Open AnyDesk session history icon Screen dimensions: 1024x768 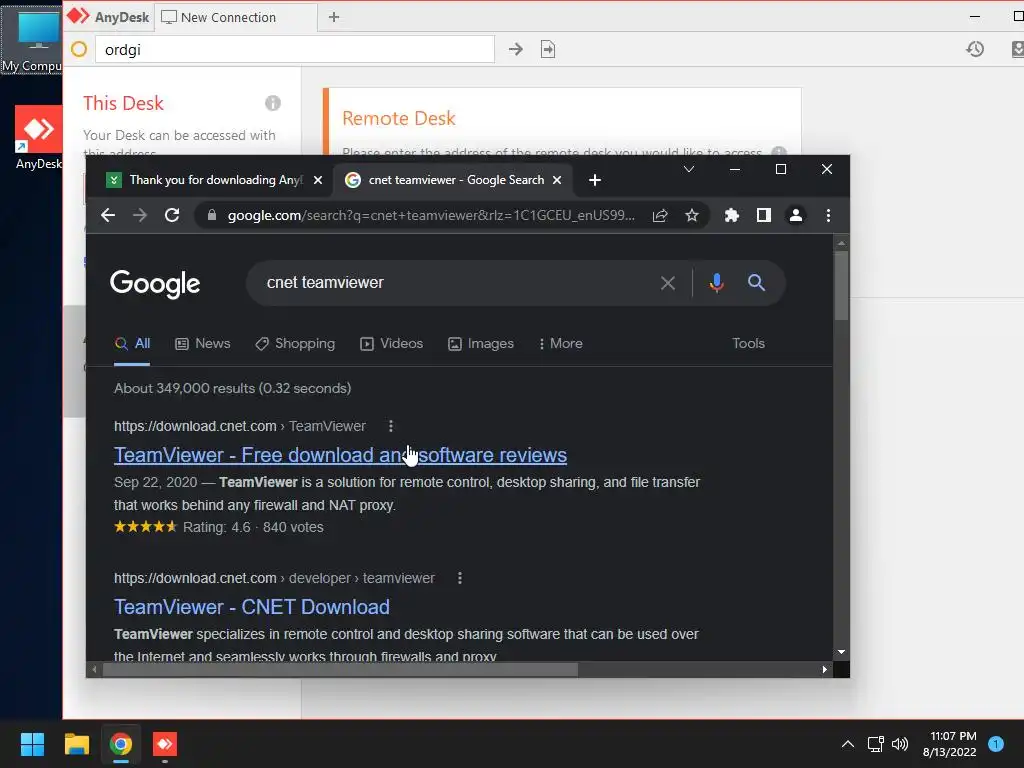click(975, 50)
